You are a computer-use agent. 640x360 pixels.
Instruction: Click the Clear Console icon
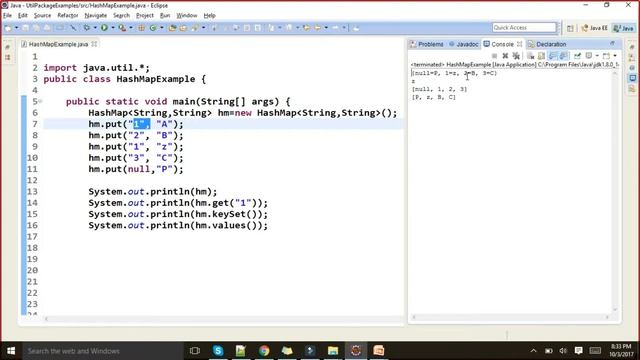coord(531,56)
